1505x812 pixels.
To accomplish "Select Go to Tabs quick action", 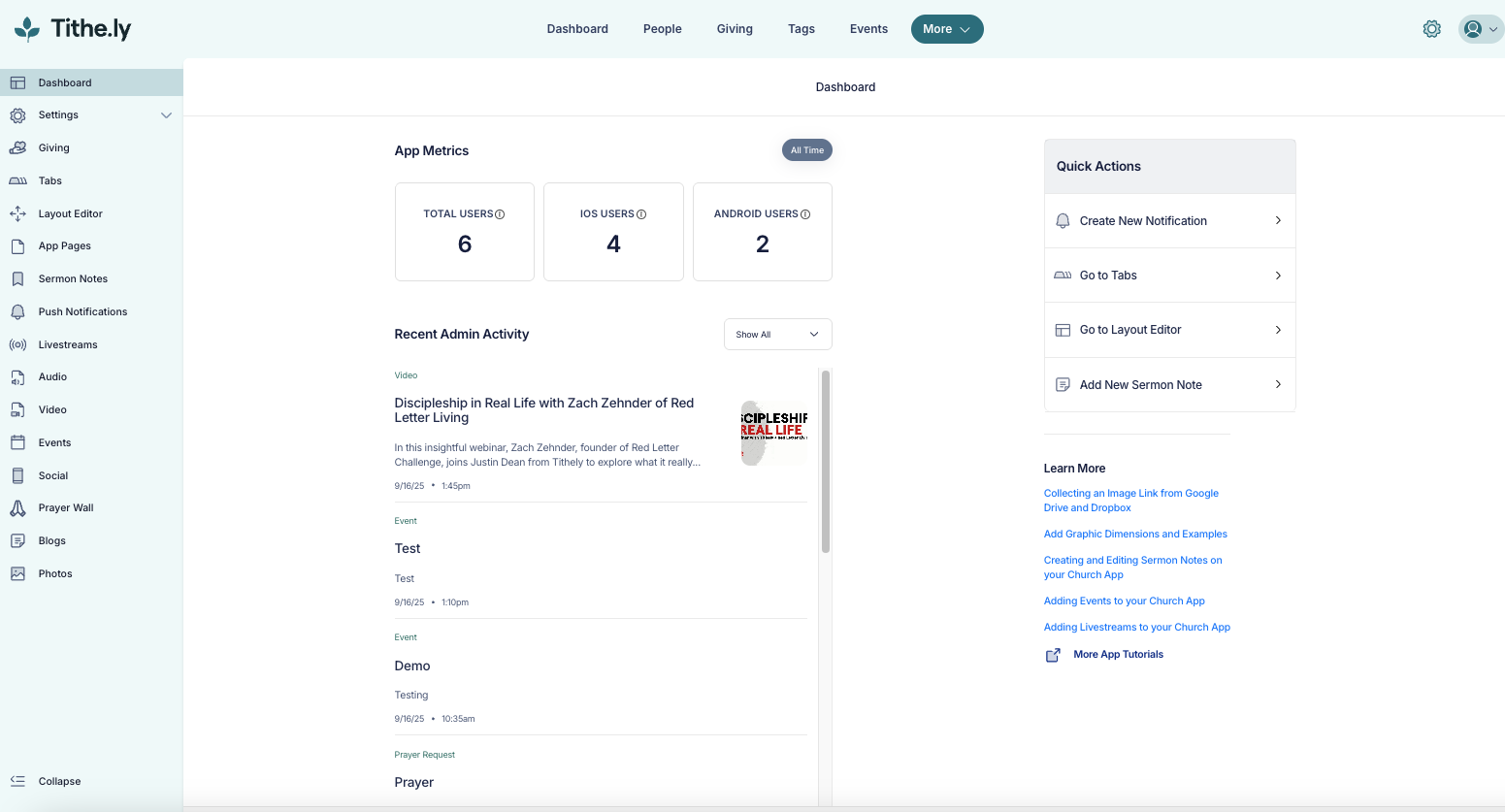I will [x=1169, y=276].
